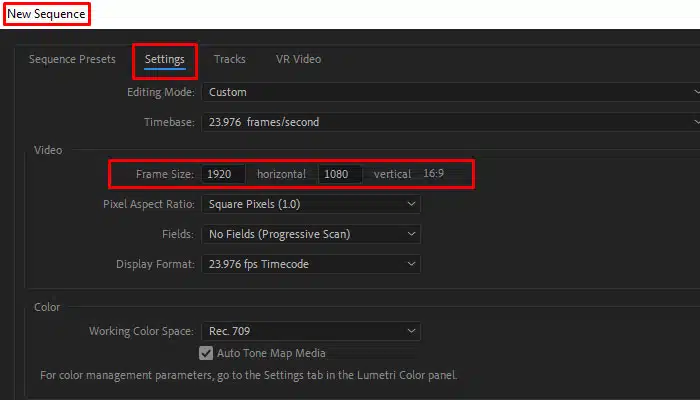The width and height of the screenshot is (700, 400).
Task: Select the Tracks tab
Action: coord(229,59)
